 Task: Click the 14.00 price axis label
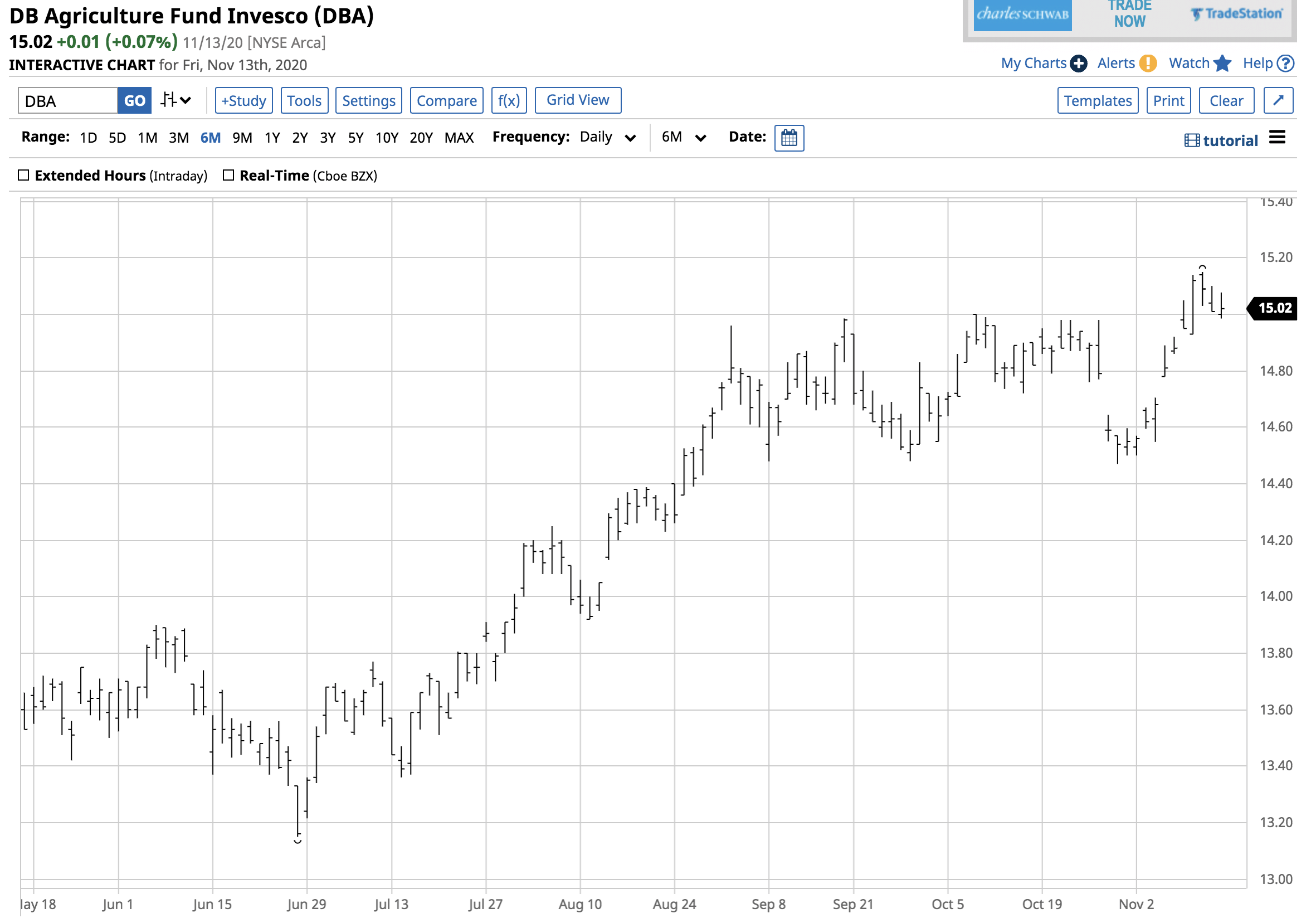pos(1276,596)
